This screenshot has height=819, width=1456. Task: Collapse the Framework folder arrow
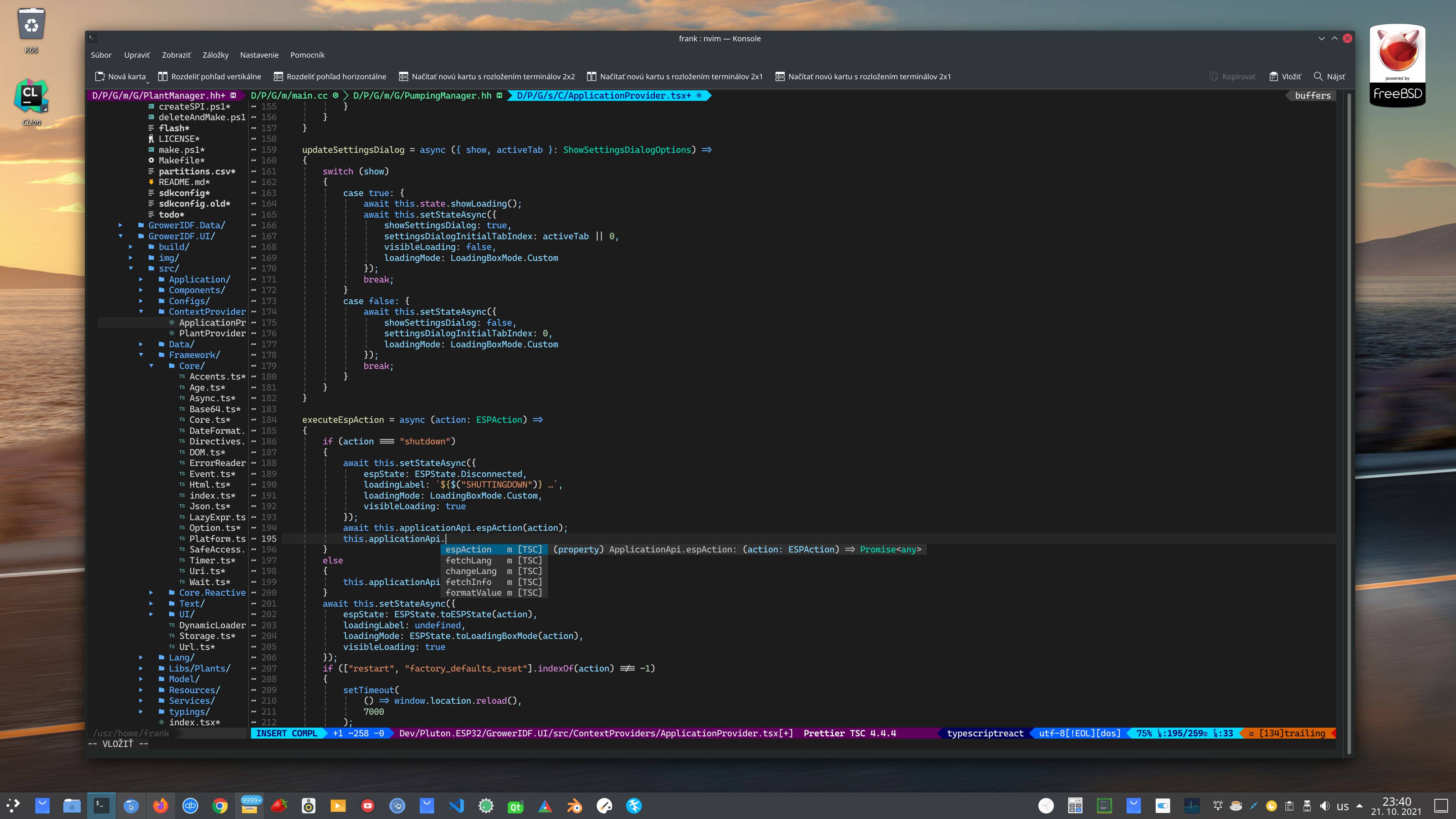pos(141,355)
